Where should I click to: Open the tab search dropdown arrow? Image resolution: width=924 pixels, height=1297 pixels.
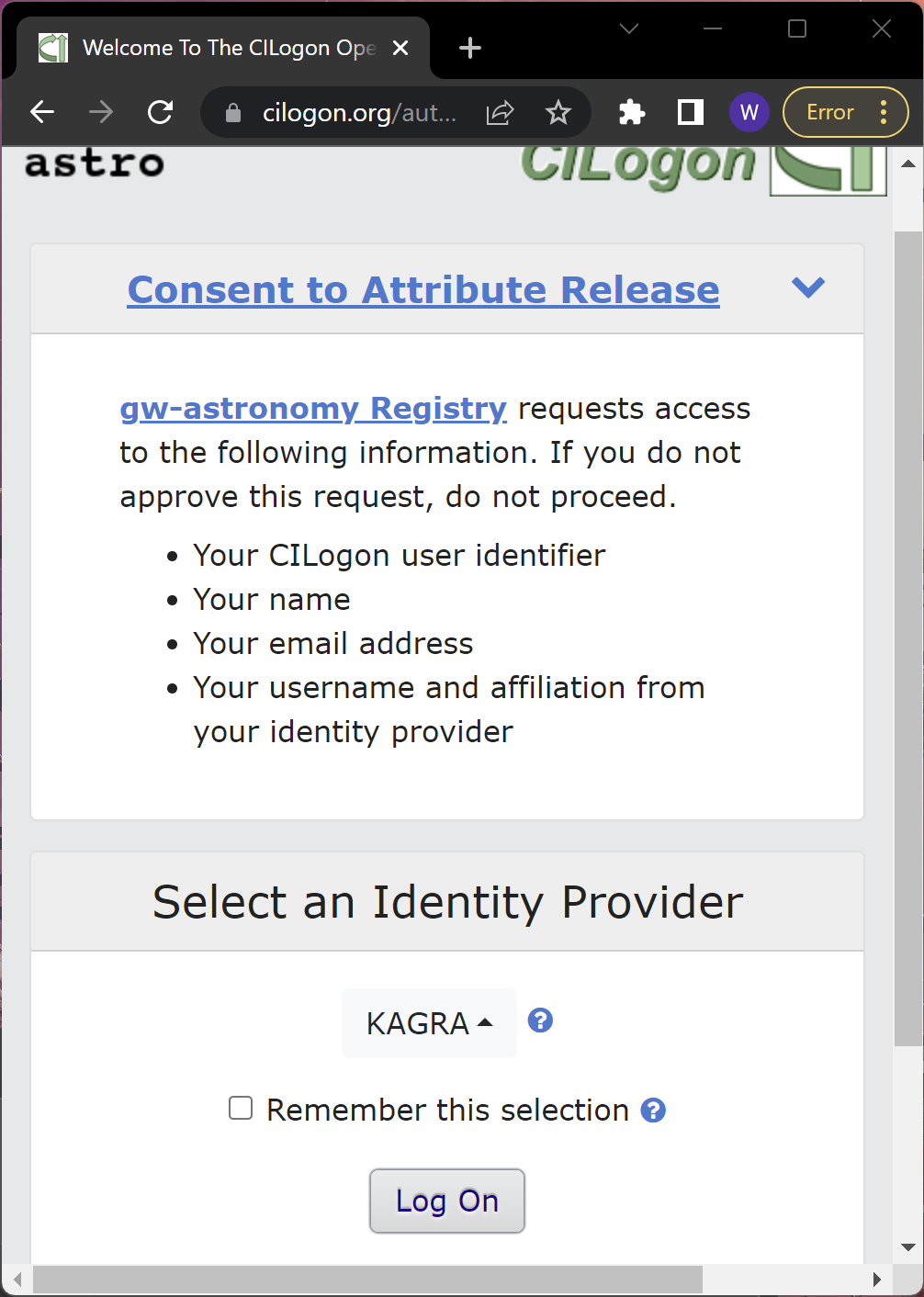629,29
